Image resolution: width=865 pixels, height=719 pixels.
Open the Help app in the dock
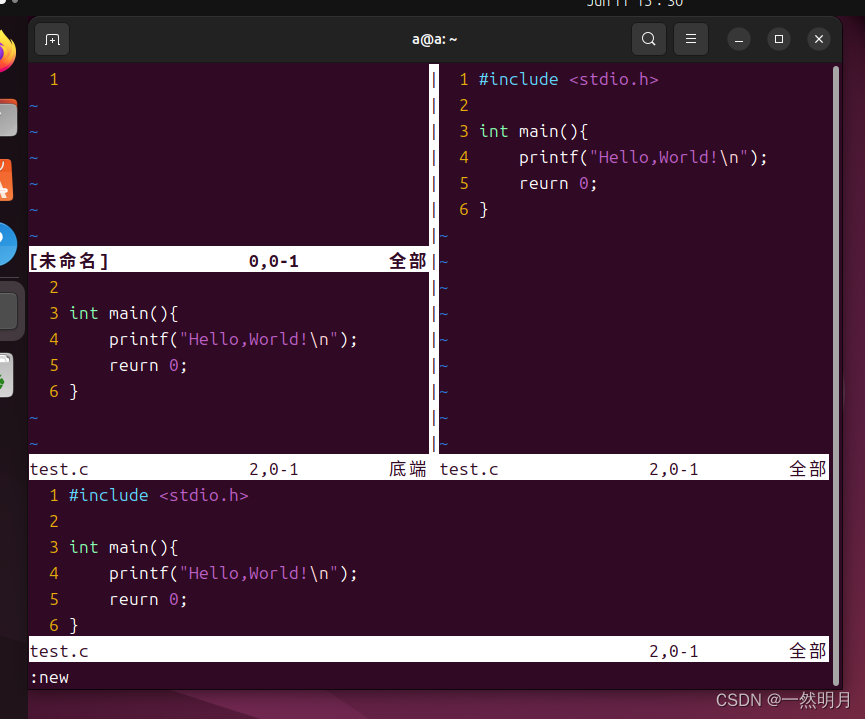click(7, 243)
